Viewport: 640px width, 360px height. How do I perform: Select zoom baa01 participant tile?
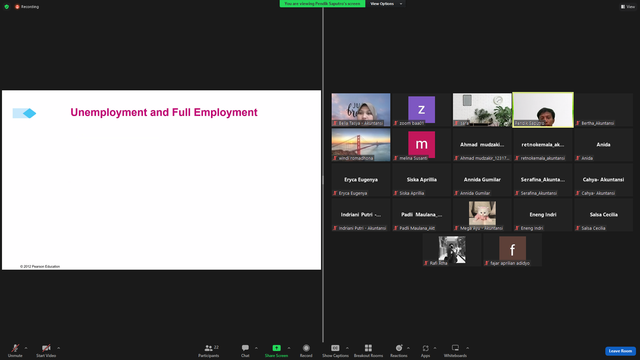(x=421, y=109)
